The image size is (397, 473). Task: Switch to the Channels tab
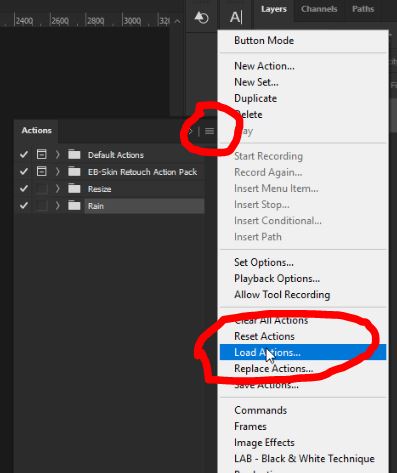click(x=319, y=9)
